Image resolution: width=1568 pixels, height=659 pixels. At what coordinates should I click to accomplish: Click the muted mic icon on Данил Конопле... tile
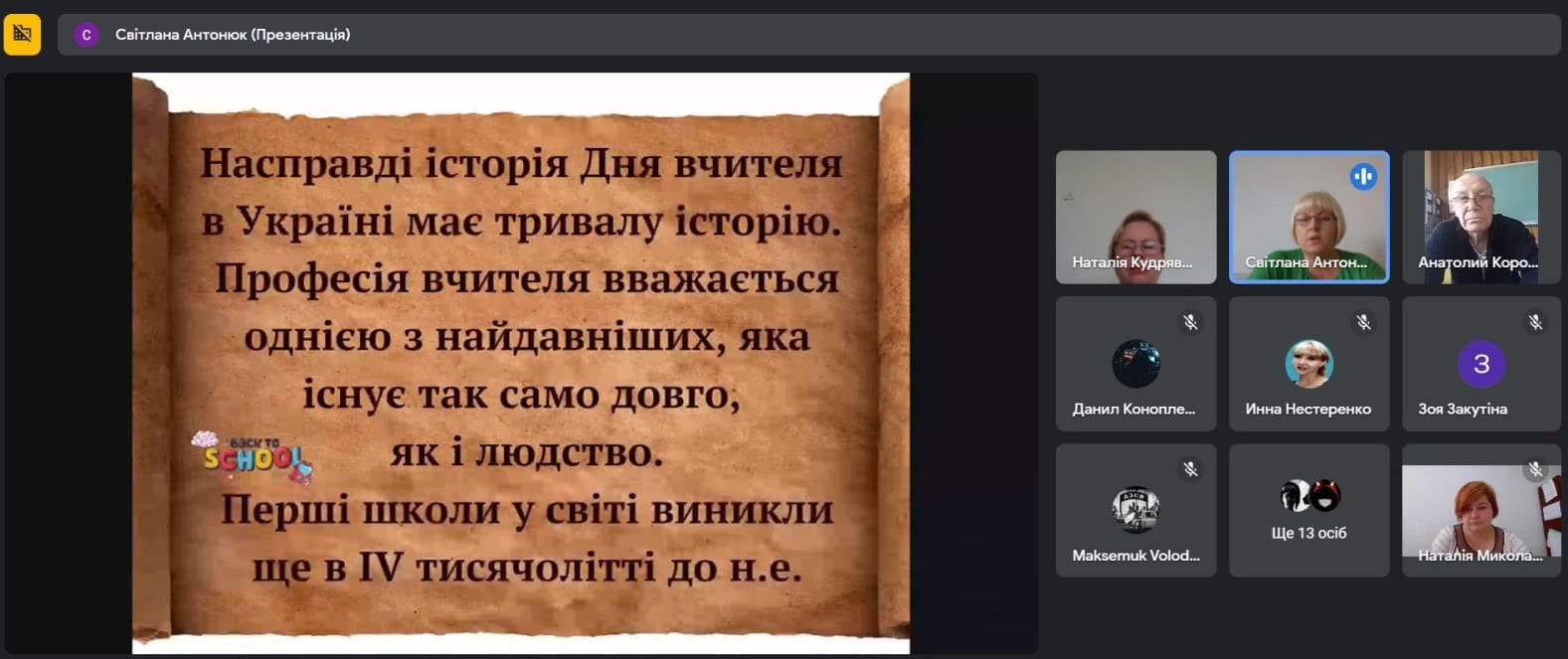(x=1190, y=322)
